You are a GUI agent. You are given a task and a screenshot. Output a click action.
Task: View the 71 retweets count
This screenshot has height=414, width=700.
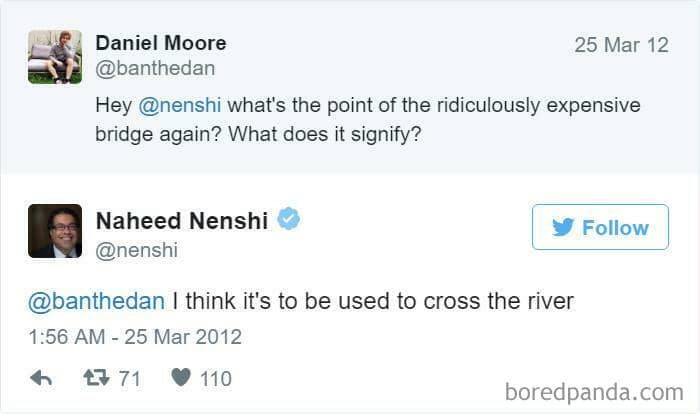pos(129,379)
